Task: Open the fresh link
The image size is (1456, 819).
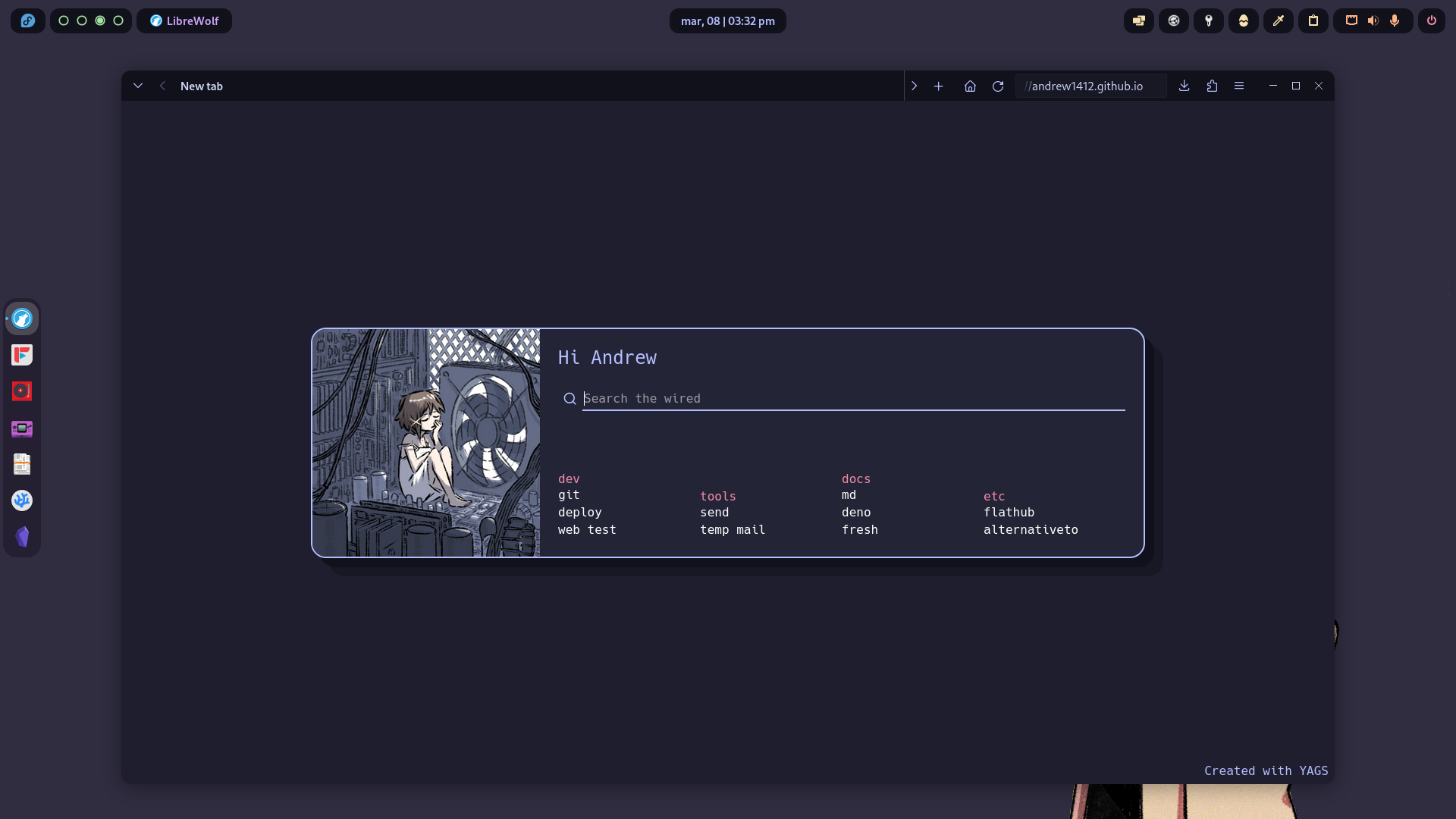Action: 860,530
